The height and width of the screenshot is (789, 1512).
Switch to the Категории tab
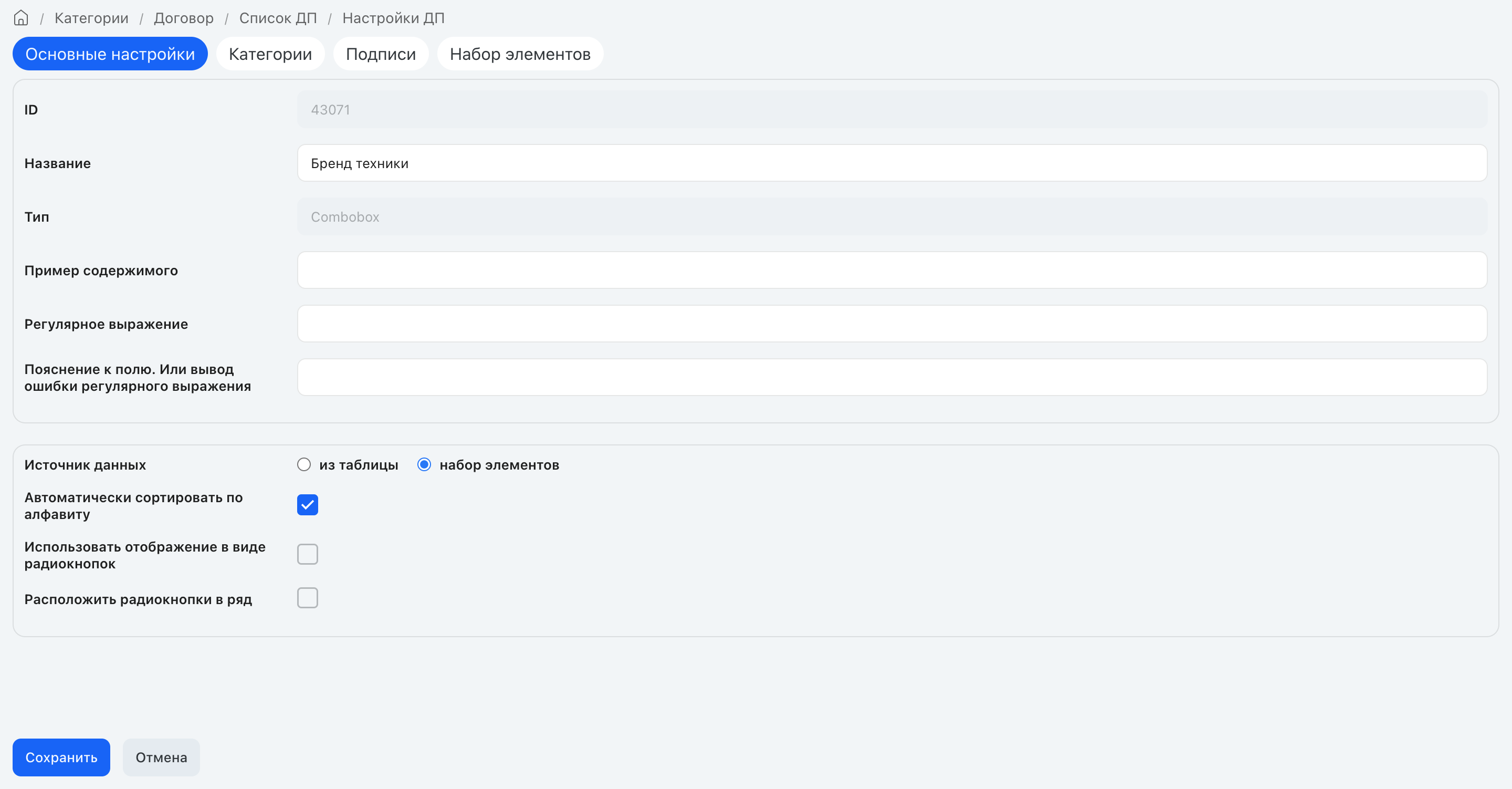pos(270,54)
